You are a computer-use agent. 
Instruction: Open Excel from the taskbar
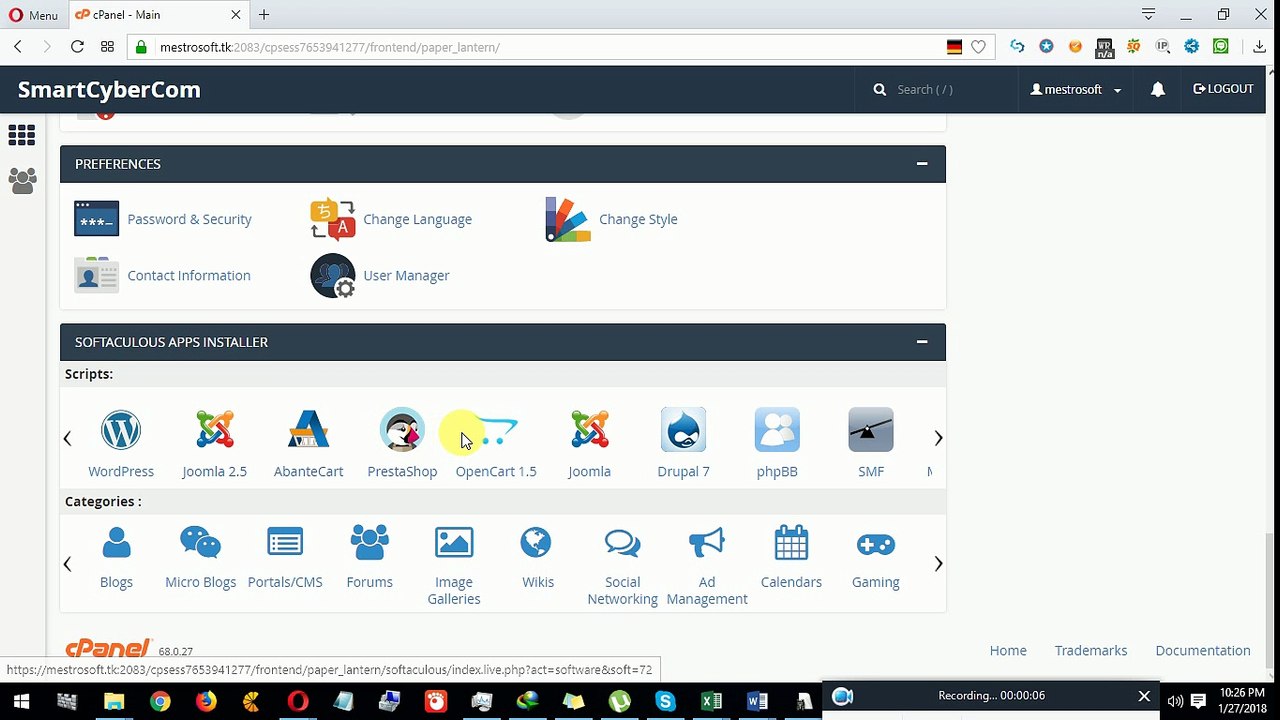711,701
